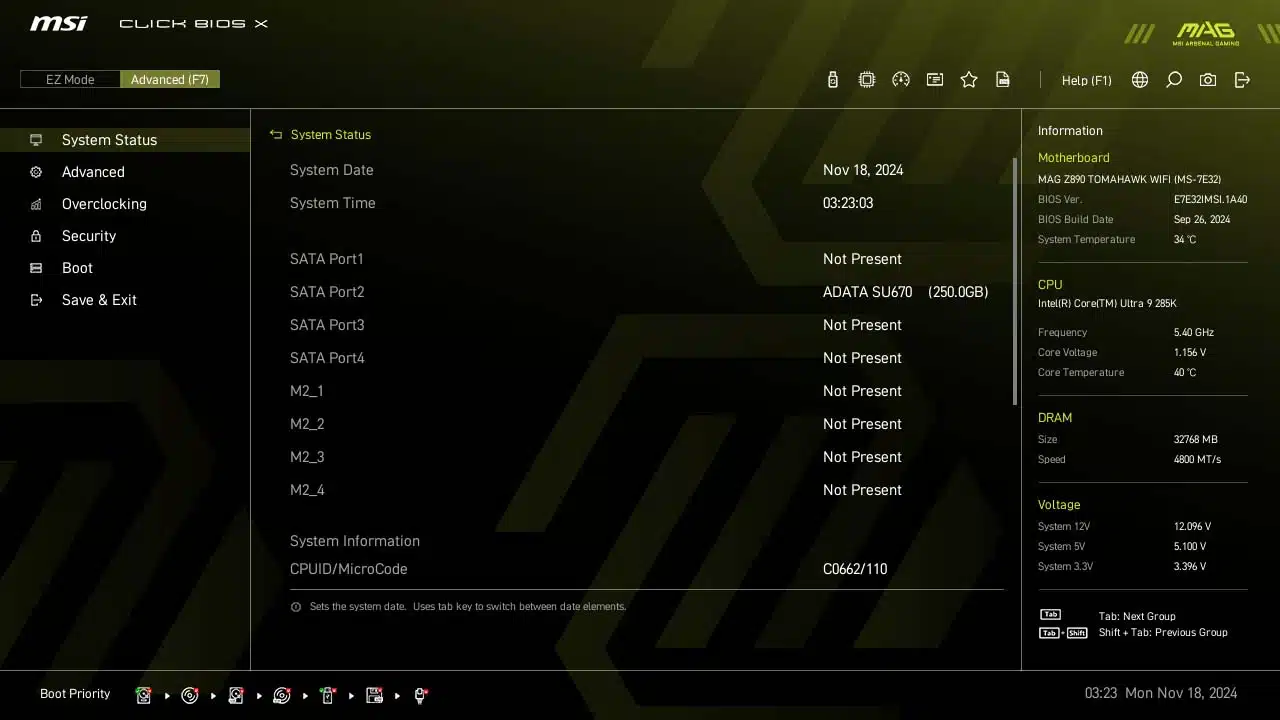Open the Advanced sidebar menu
1280x720 pixels.
125,172
